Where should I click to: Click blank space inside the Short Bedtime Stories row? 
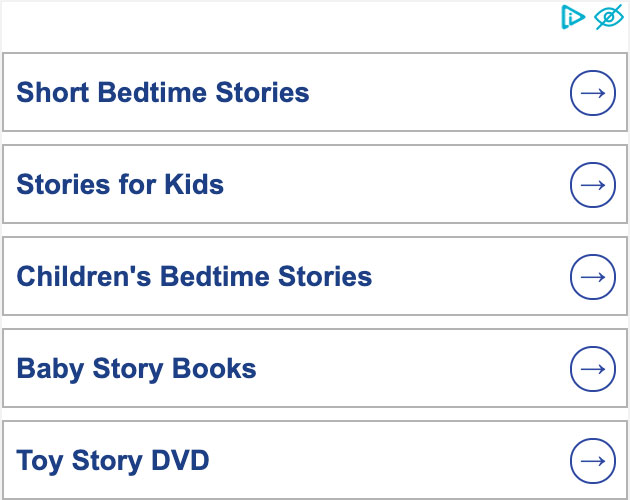[x=438, y=92]
